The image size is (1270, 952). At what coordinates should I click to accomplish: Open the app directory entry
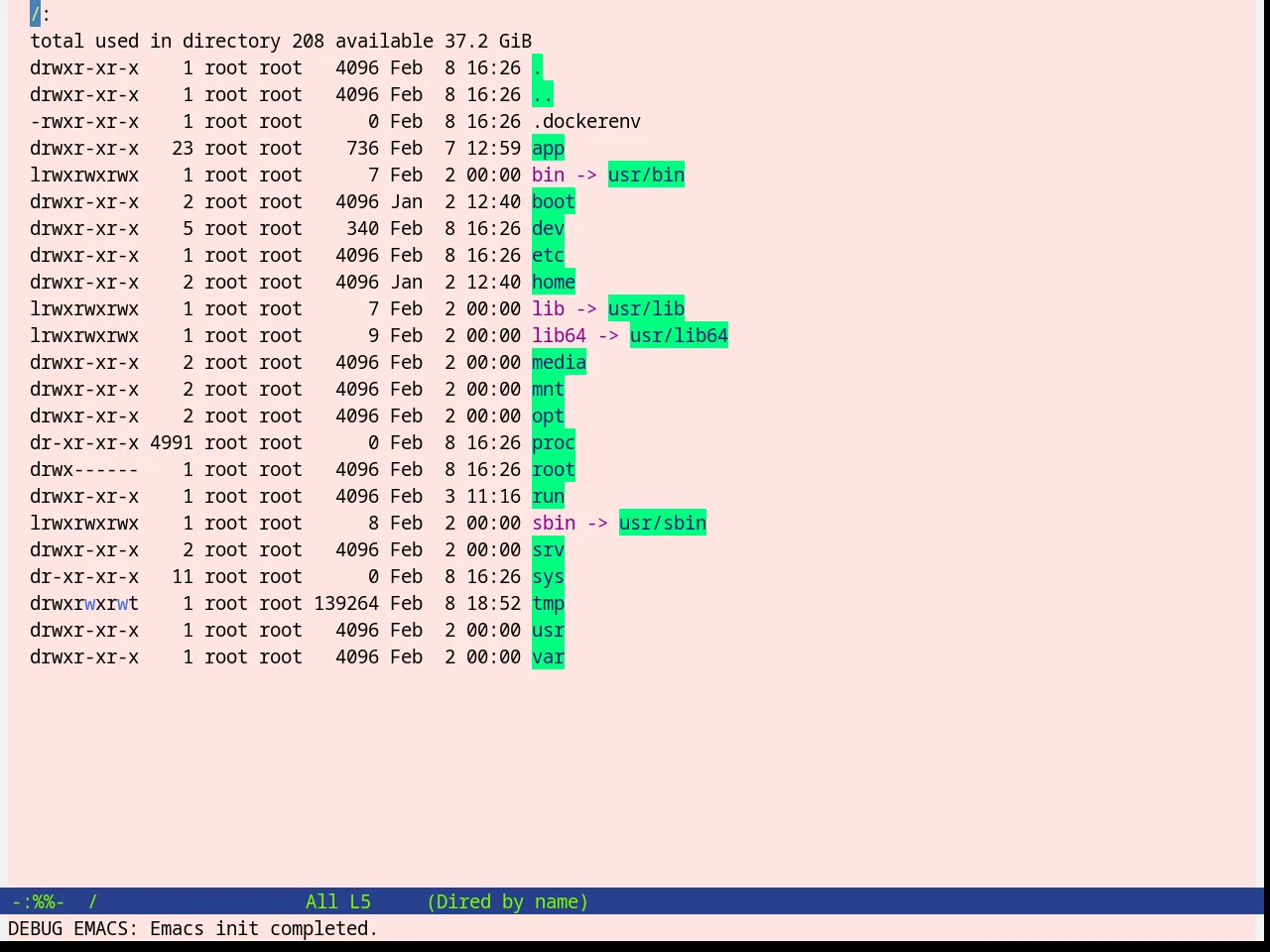click(548, 149)
